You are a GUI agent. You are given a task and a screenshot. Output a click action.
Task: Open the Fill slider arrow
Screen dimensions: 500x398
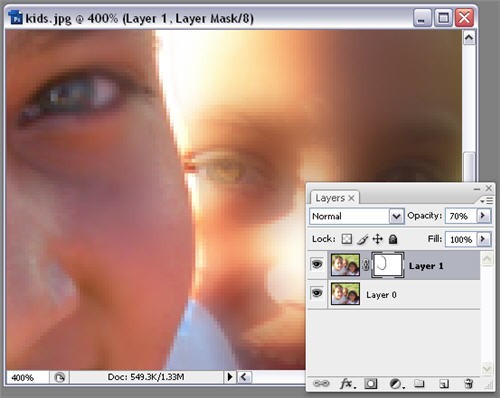tap(483, 239)
